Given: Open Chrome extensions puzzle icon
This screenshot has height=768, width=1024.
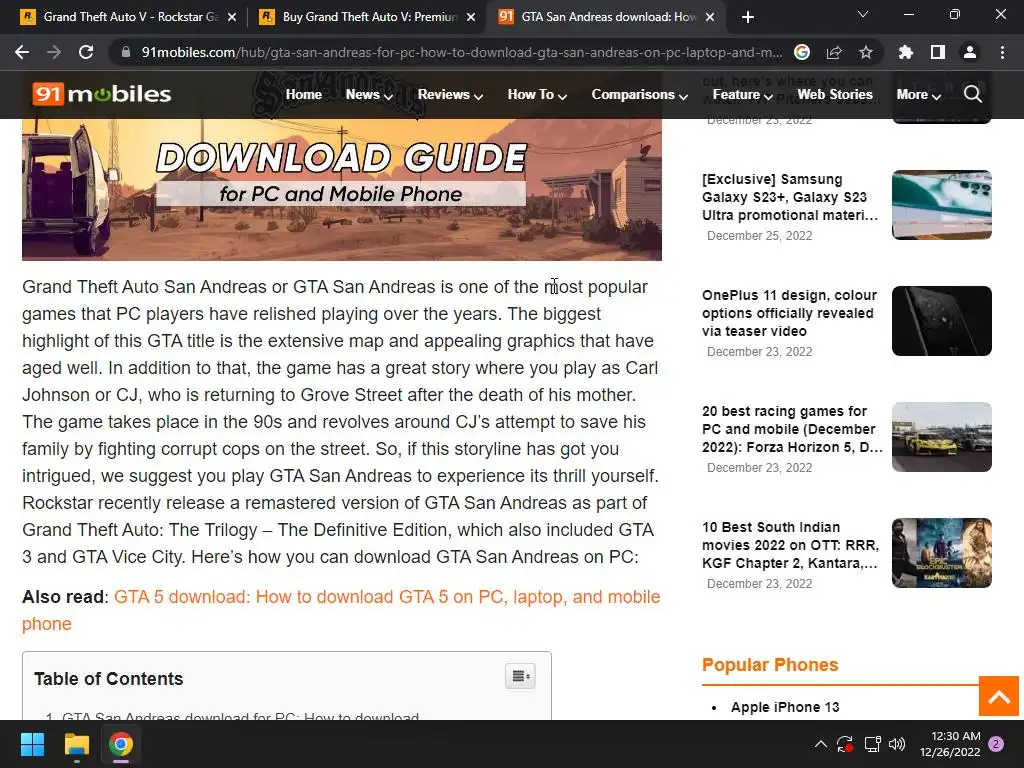Looking at the screenshot, I should (906, 52).
